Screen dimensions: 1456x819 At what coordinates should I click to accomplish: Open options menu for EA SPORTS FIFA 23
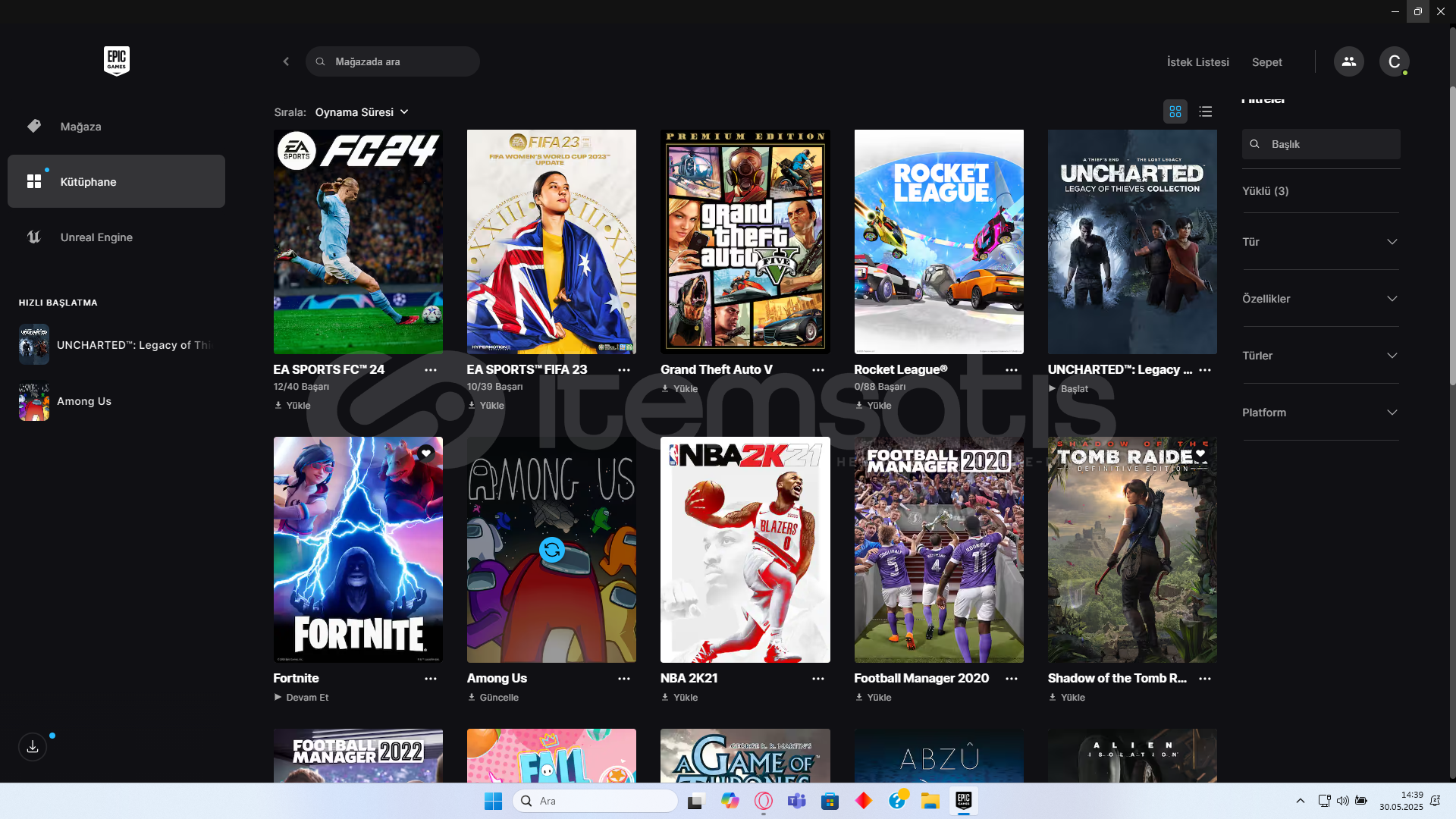click(x=624, y=370)
